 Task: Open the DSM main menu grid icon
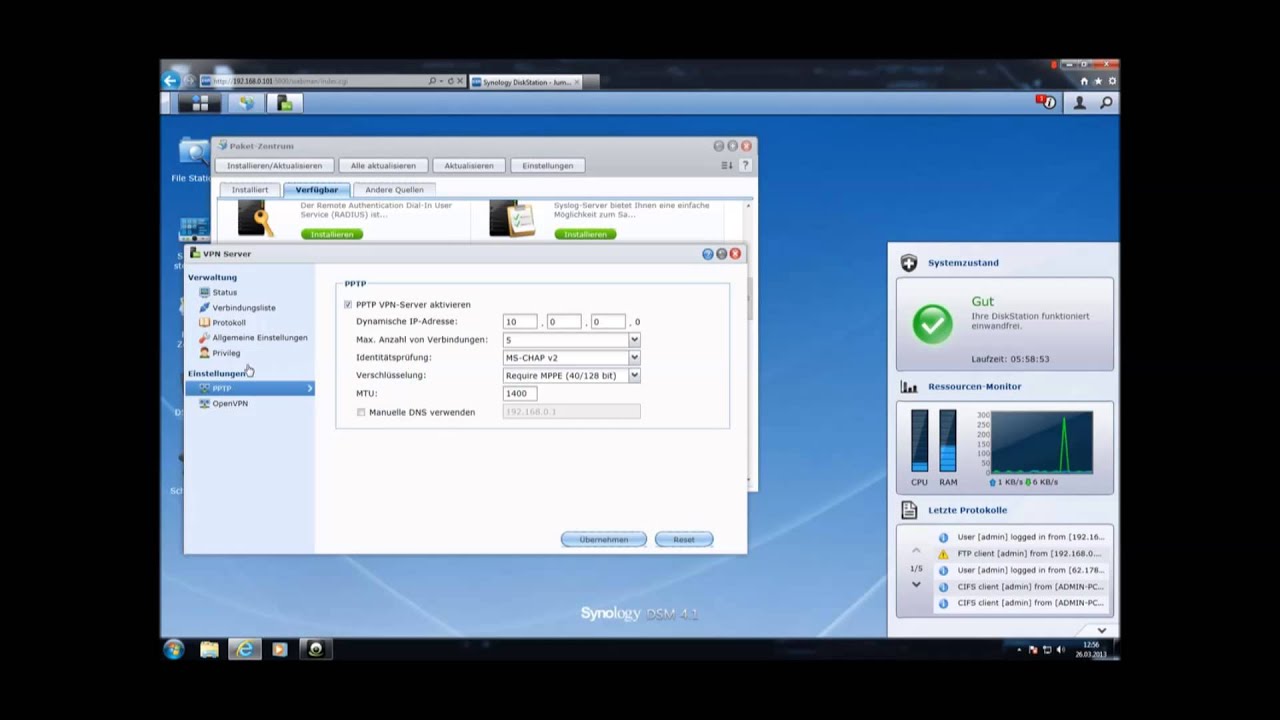tap(199, 103)
